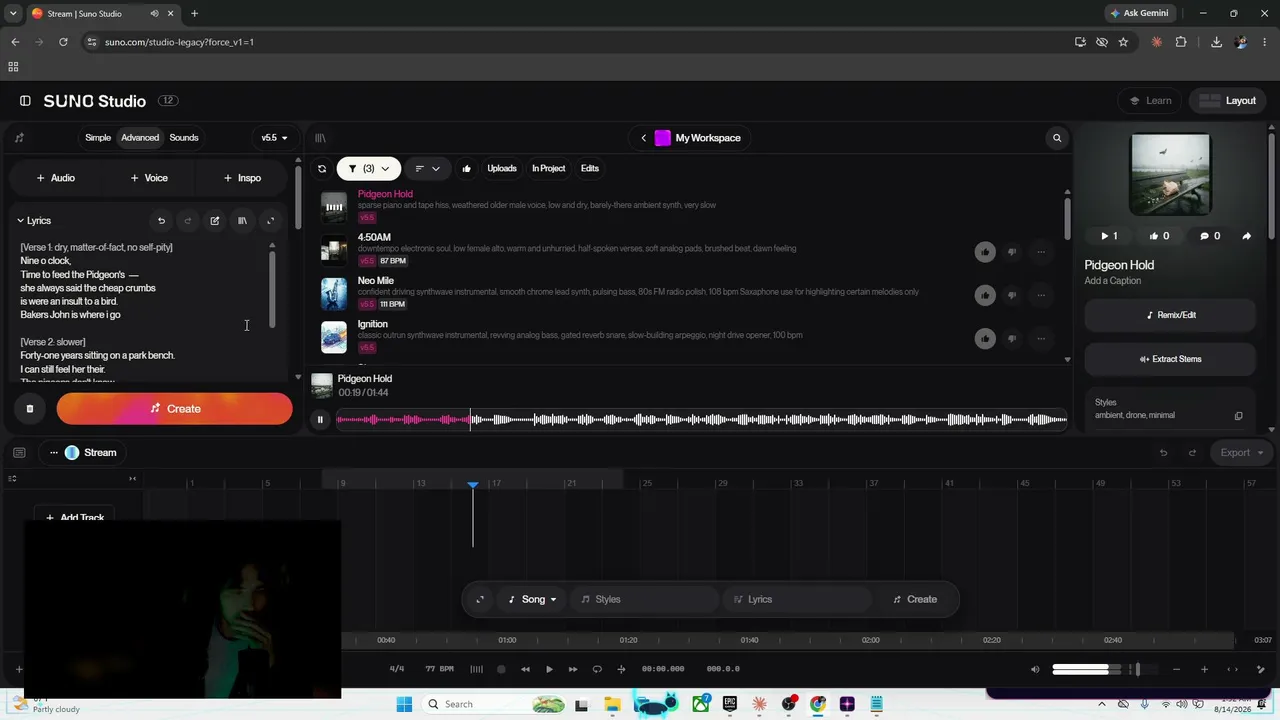
Task: Expand the Lyrics editor to full size
Action: coord(270,221)
